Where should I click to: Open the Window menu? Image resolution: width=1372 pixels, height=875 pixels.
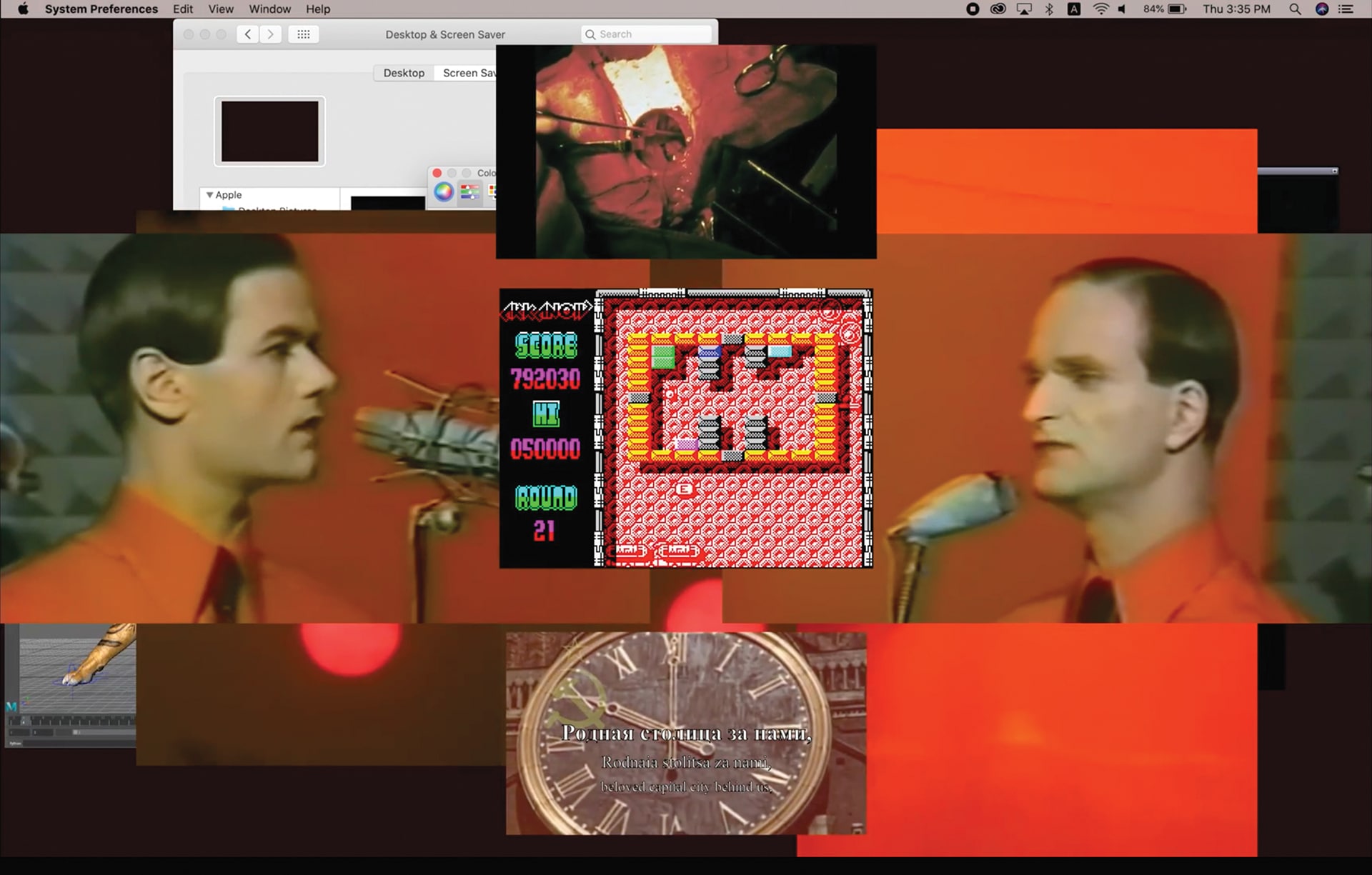(269, 9)
